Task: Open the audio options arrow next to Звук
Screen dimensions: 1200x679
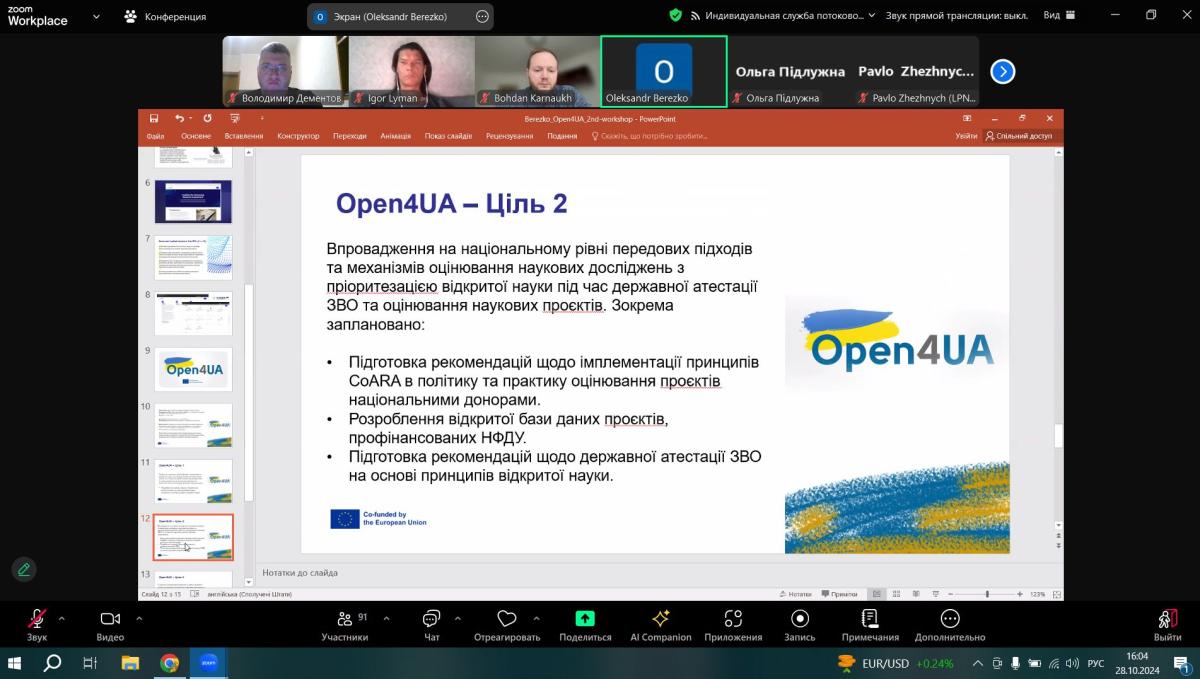Action: point(61,618)
